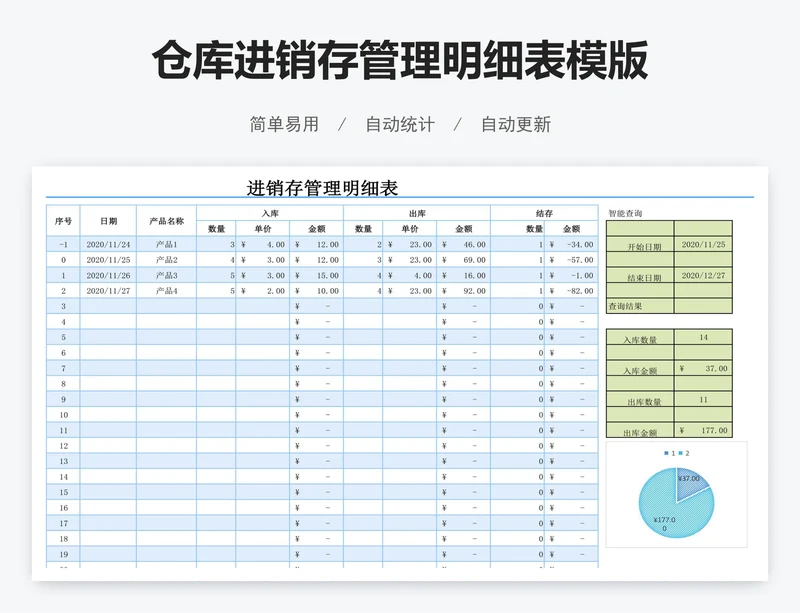Select the sheet heading 进销存管理明细表
The height and width of the screenshot is (613, 800).
tap(322, 188)
